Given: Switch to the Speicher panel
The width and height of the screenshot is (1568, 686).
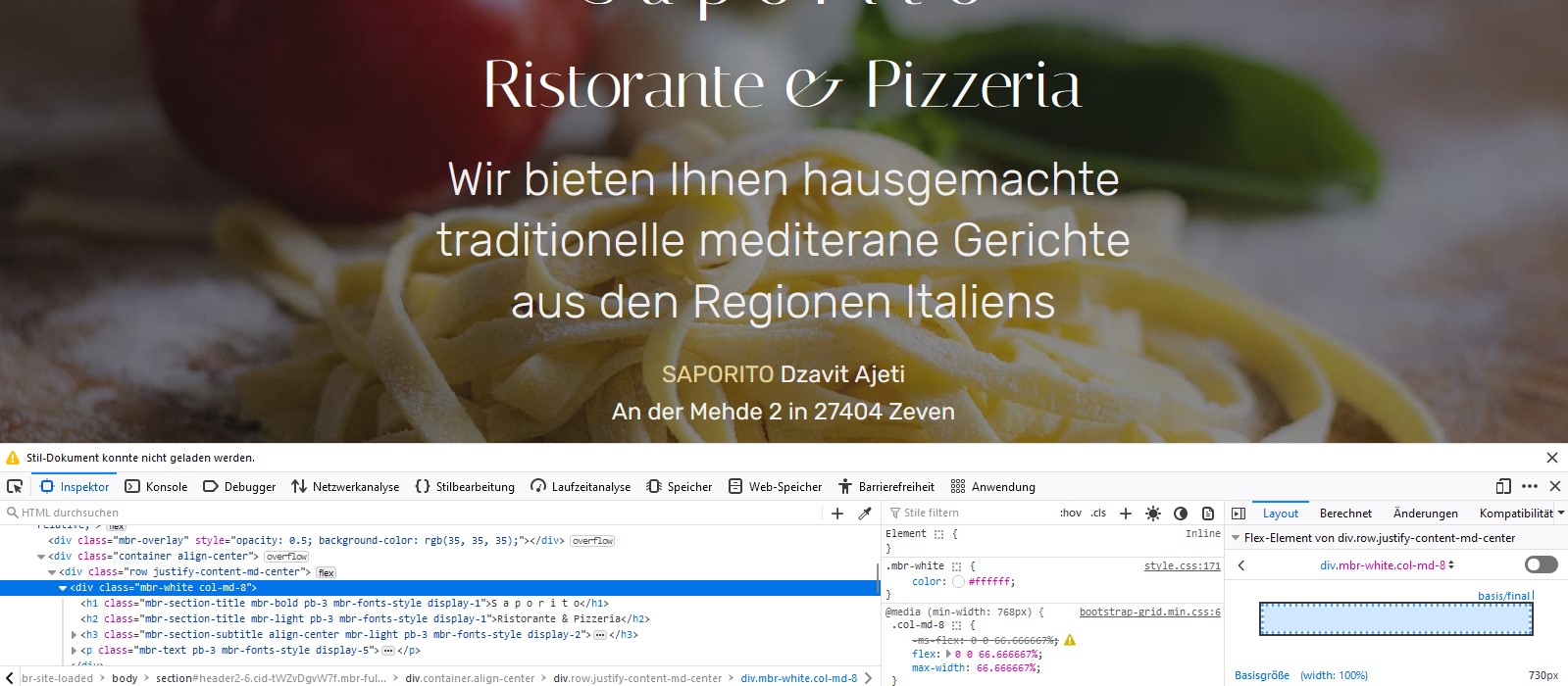Looking at the screenshot, I should point(679,486).
